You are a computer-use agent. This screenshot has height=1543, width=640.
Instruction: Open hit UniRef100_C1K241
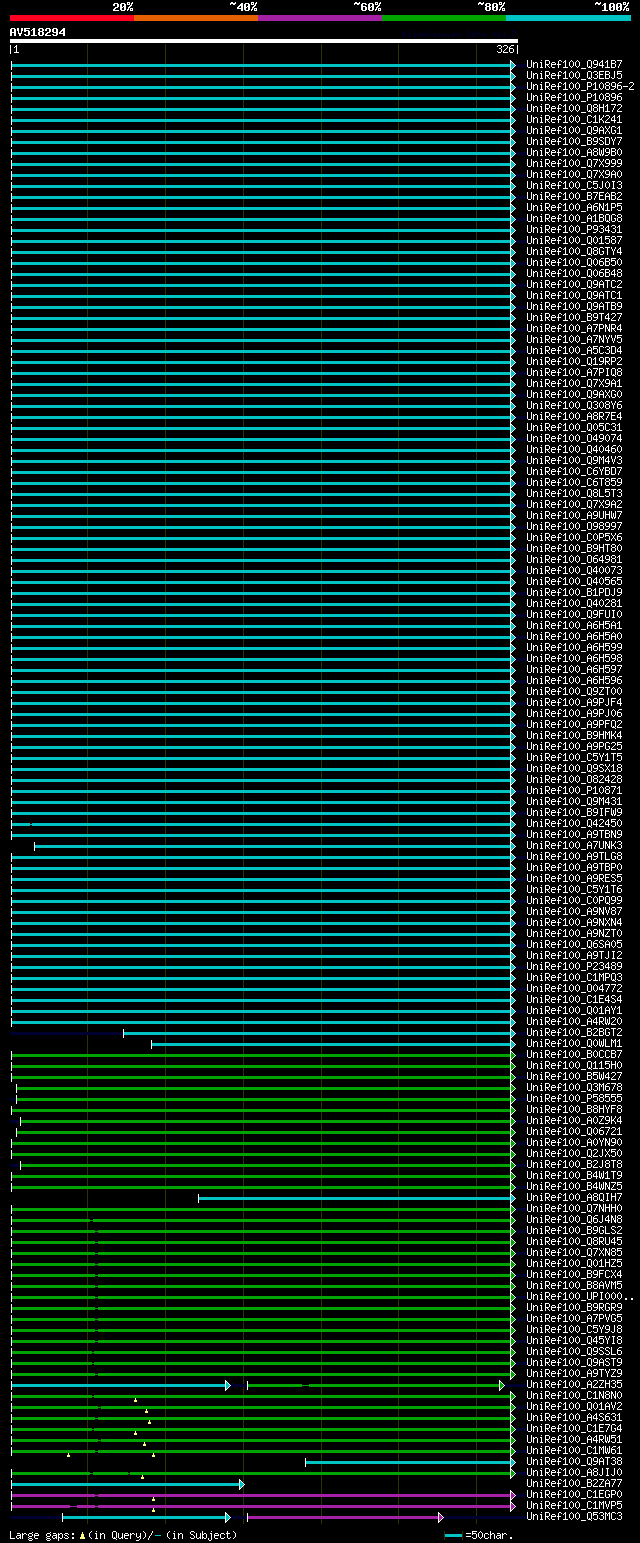tap(574, 119)
